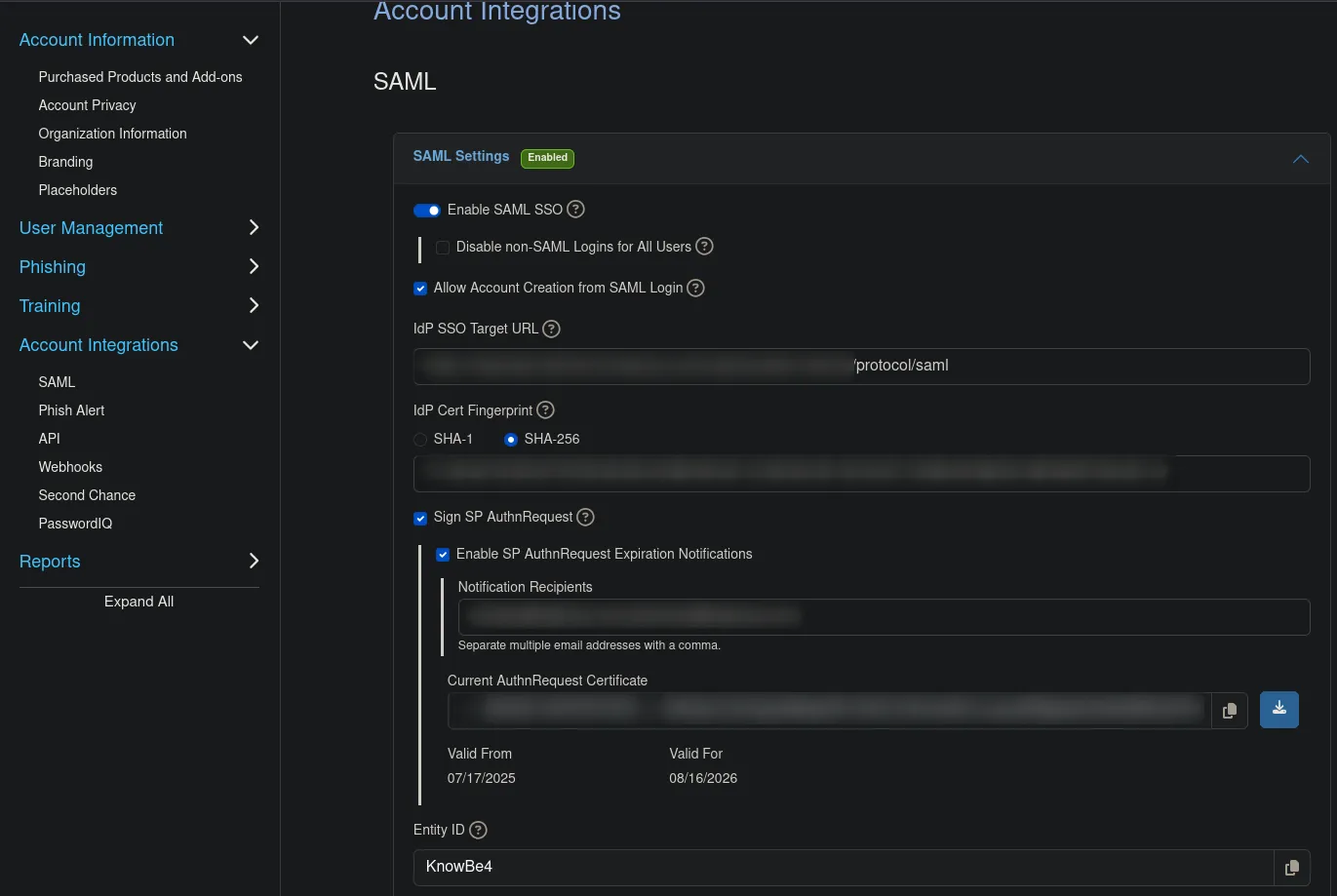
Task: Collapse the SAML Settings panel
Action: point(1300,158)
